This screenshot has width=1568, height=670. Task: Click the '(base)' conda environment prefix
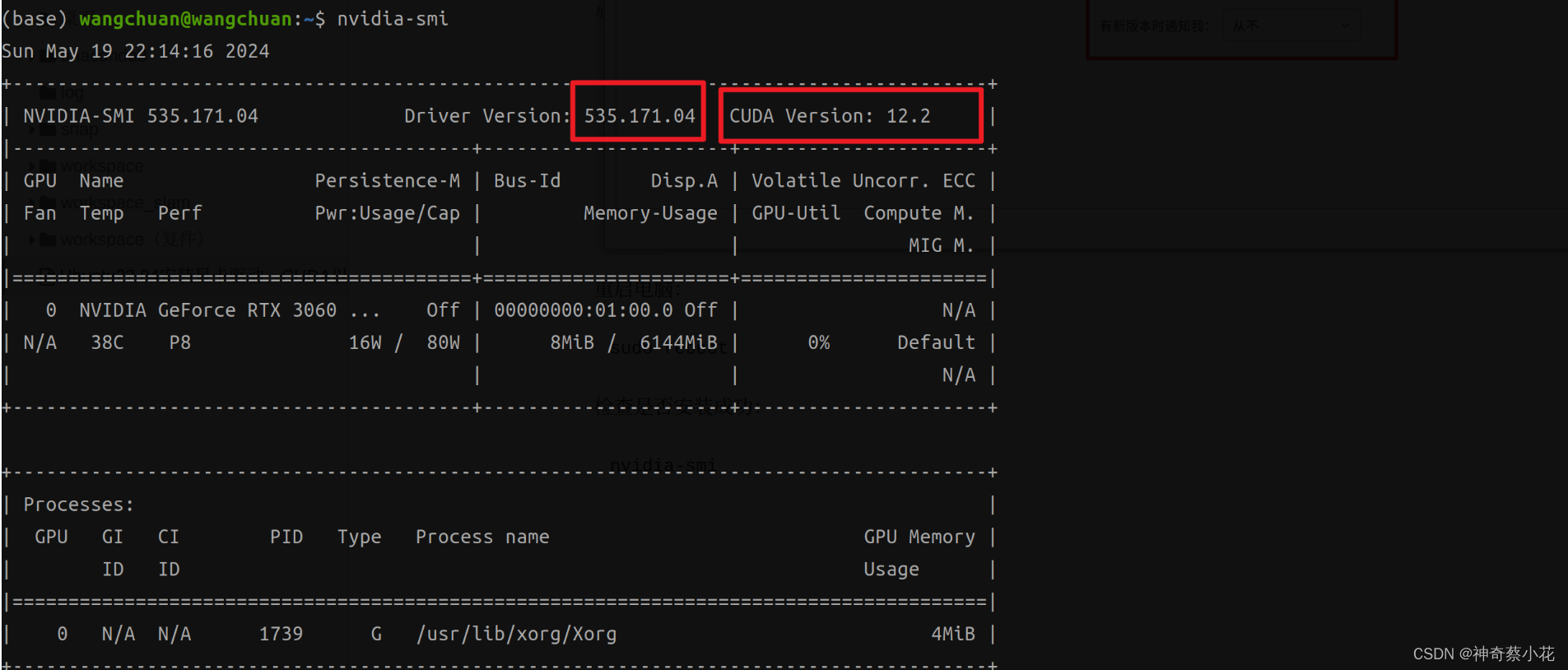click(35, 18)
